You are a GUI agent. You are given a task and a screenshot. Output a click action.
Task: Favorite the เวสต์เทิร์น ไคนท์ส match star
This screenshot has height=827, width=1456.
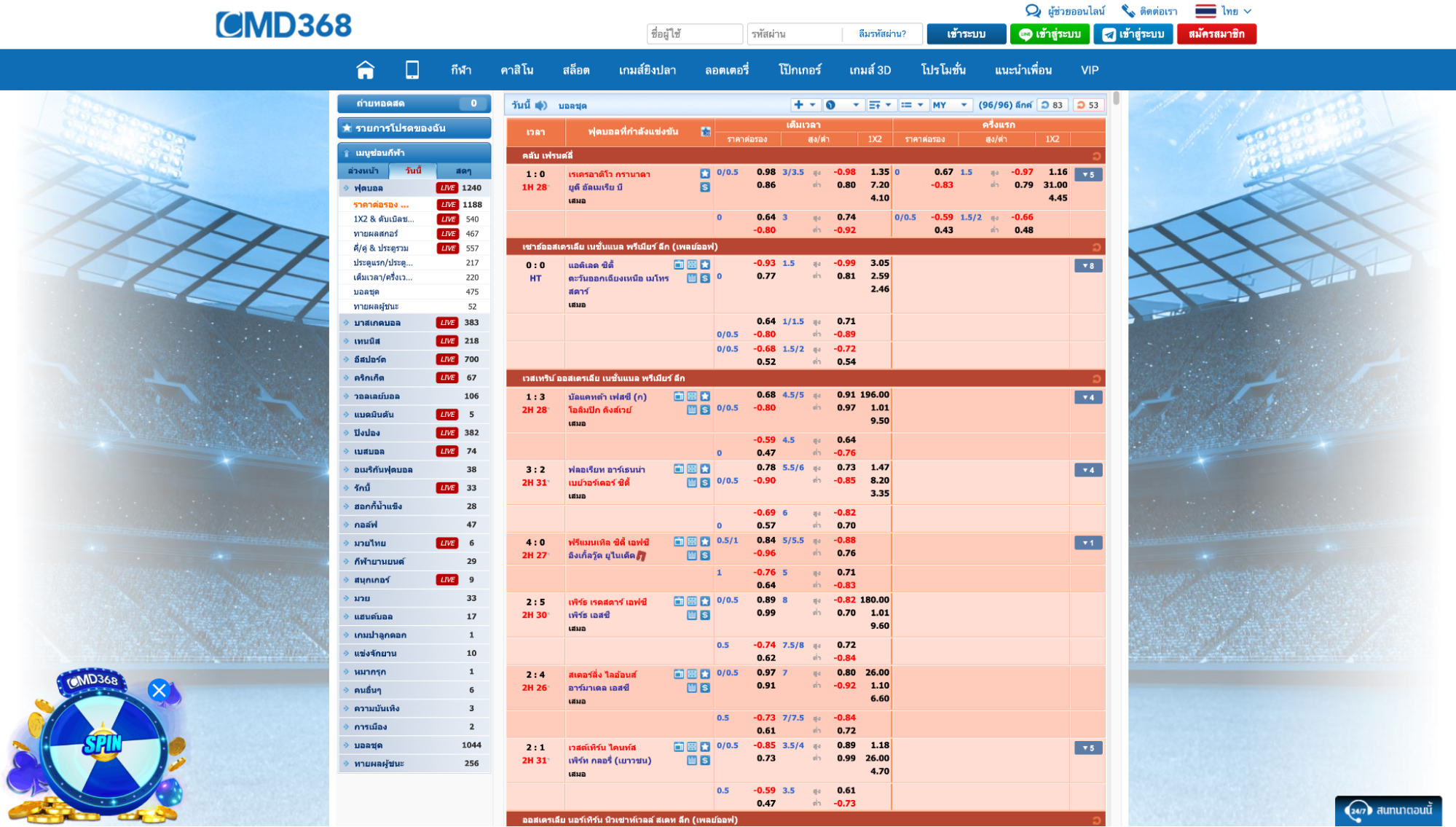(705, 748)
